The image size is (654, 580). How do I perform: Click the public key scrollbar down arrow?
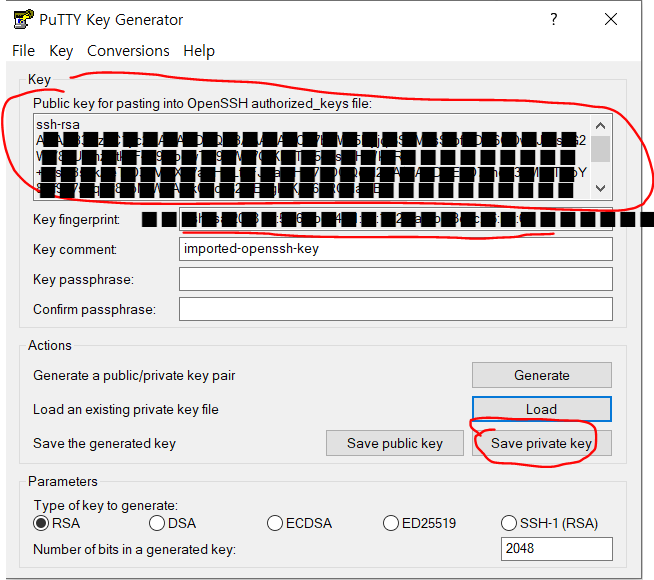pyautogui.click(x=601, y=188)
